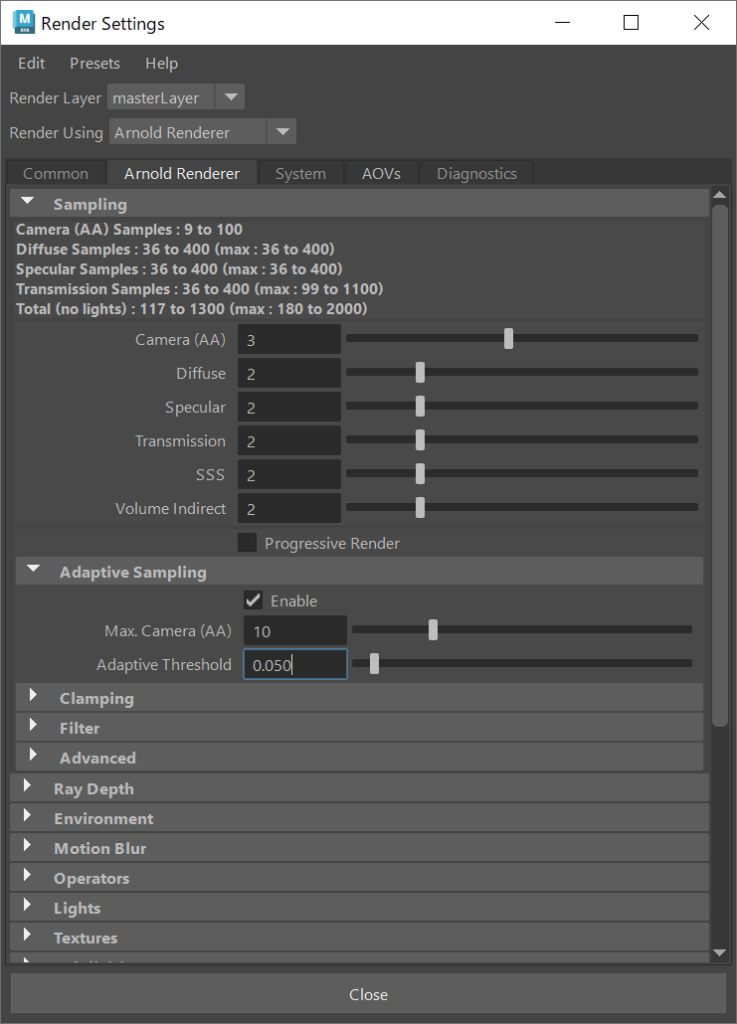Image resolution: width=737 pixels, height=1024 pixels.
Task: Click the Max. Camera (AA) slider handle
Action: point(433,630)
